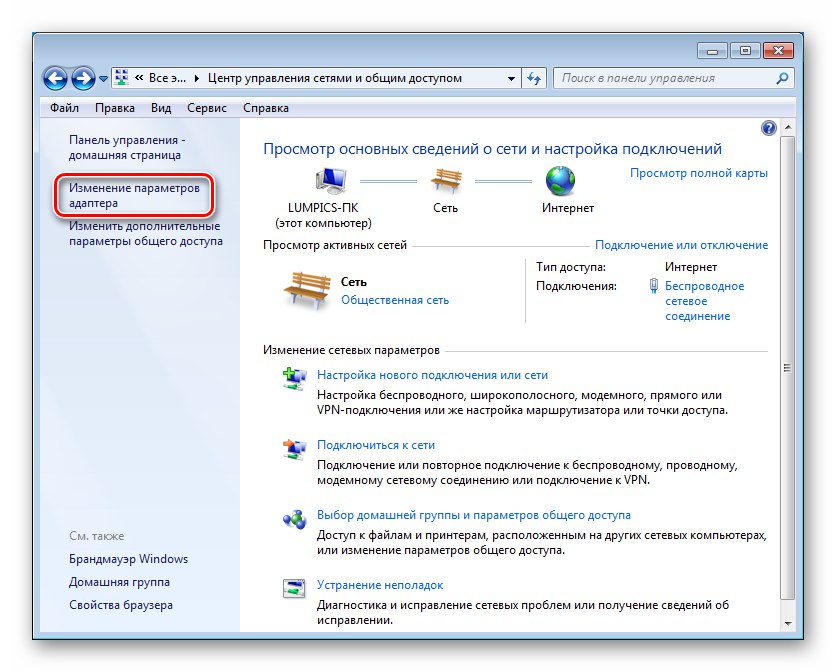Open Настройка нового подключения или сети link
The image size is (836, 672).
[x=432, y=375]
